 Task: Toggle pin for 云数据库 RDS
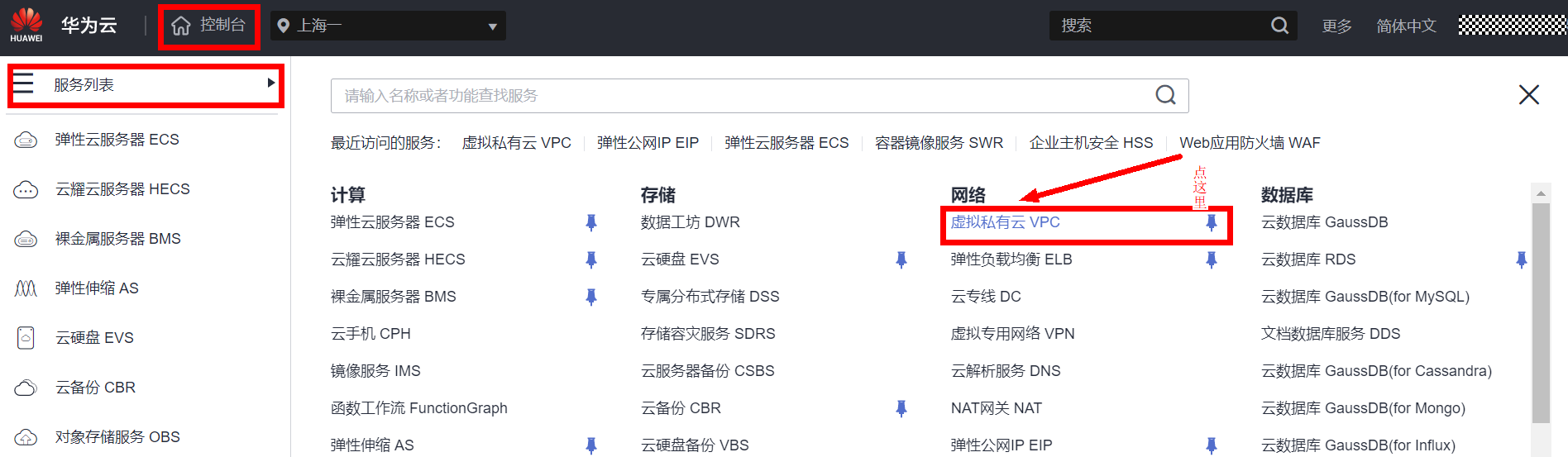tap(1522, 259)
